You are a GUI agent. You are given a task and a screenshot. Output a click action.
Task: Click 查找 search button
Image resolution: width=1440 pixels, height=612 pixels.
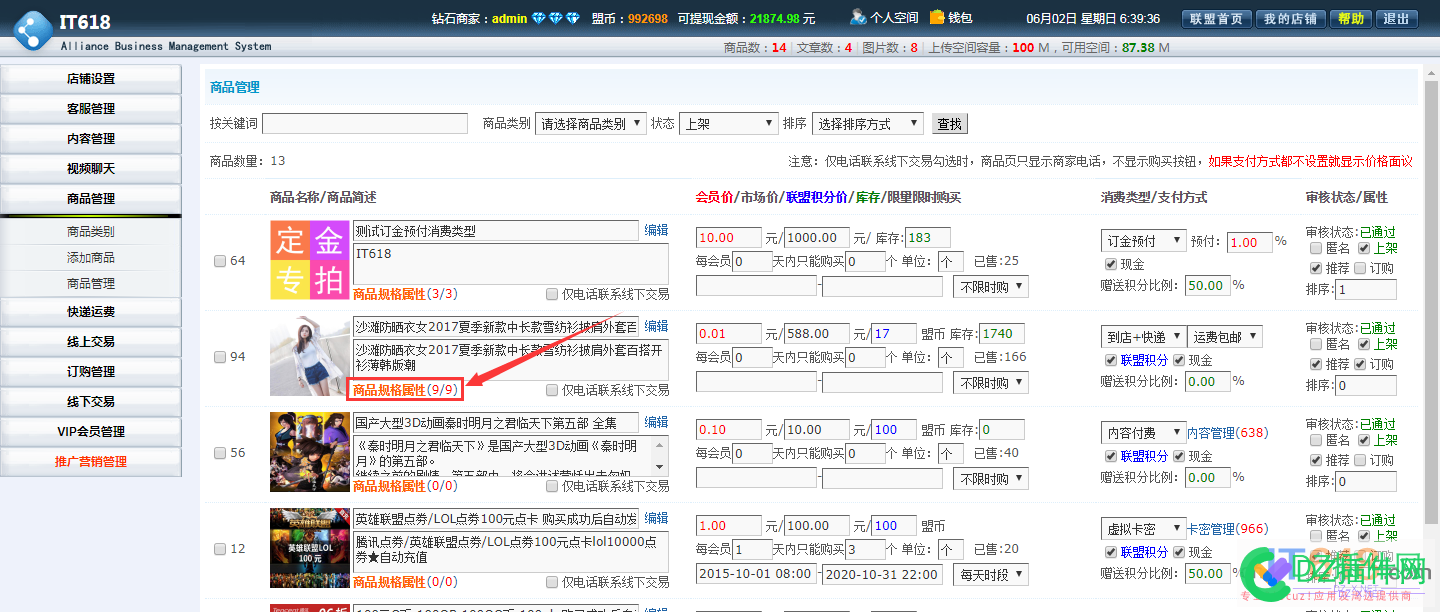pyautogui.click(x=949, y=124)
